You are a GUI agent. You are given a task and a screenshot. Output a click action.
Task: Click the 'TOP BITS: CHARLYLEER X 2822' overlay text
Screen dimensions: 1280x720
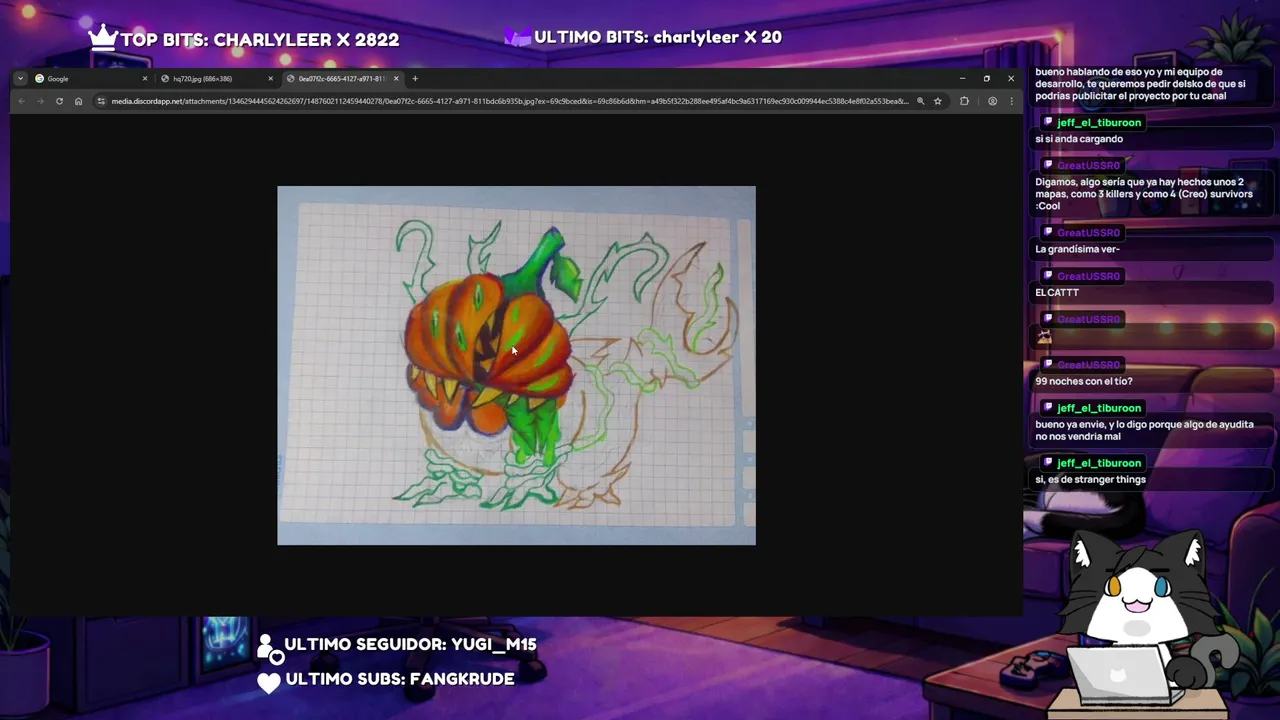tap(260, 40)
